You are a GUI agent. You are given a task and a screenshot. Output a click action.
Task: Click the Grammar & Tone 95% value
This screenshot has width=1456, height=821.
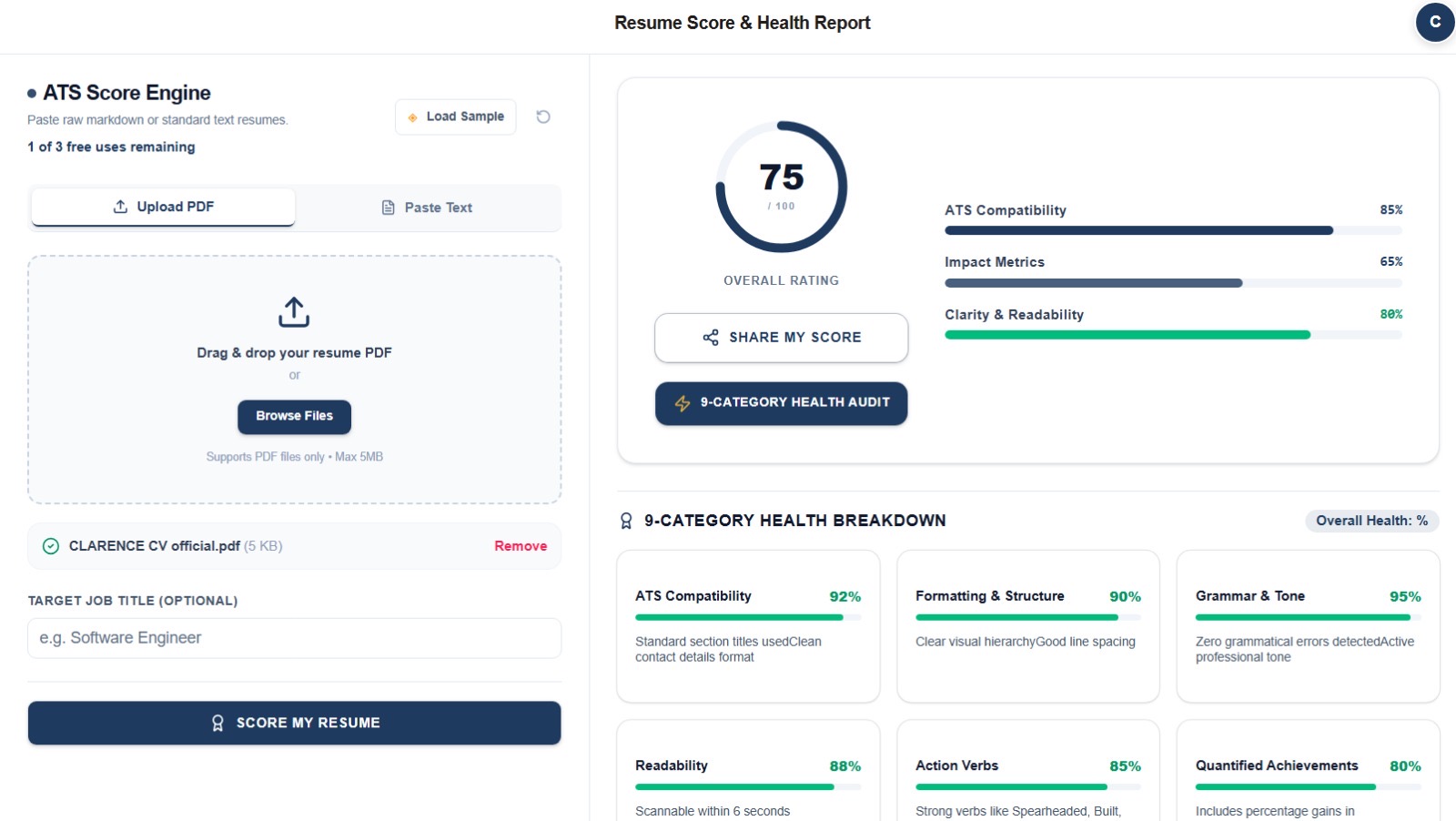1405,597
